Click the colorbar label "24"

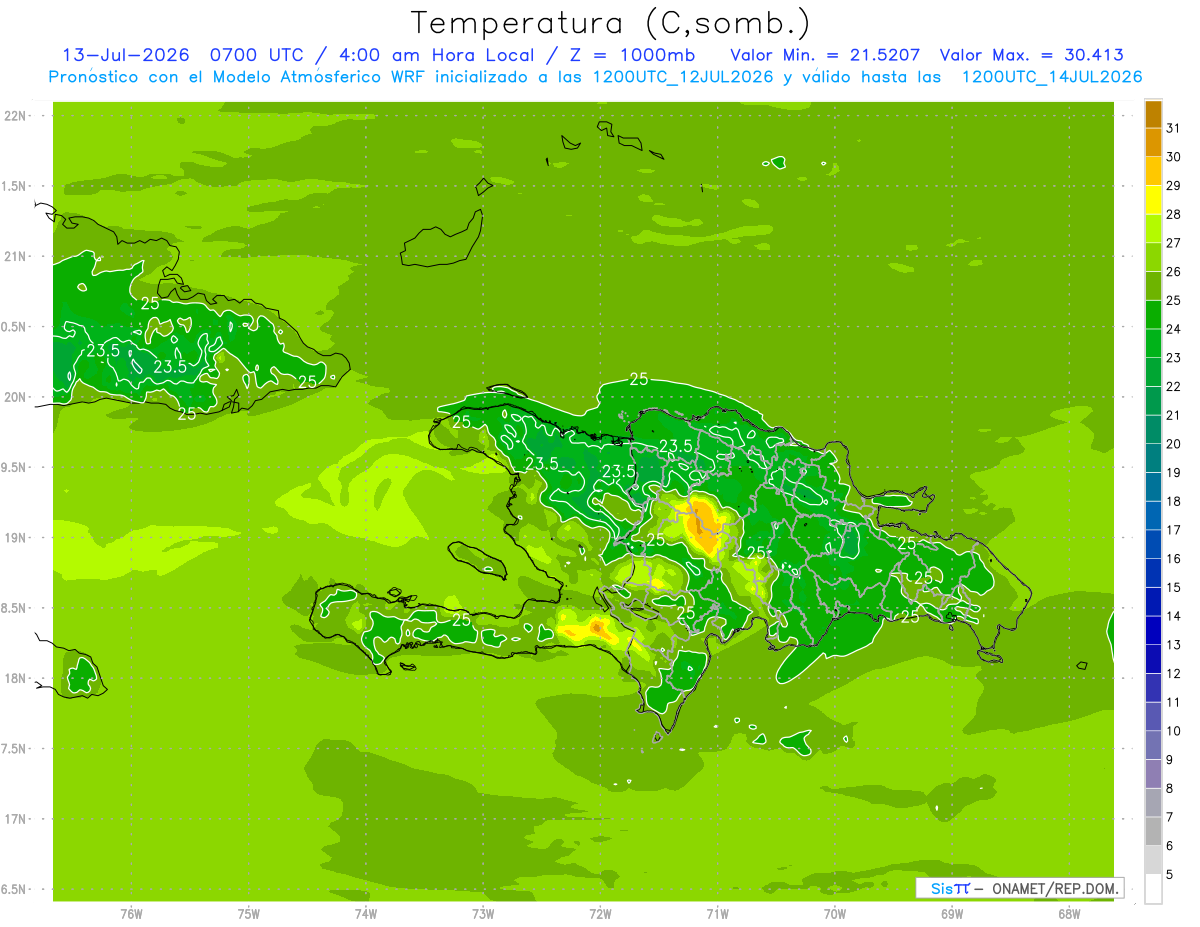pyautogui.click(x=1173, y=329)
